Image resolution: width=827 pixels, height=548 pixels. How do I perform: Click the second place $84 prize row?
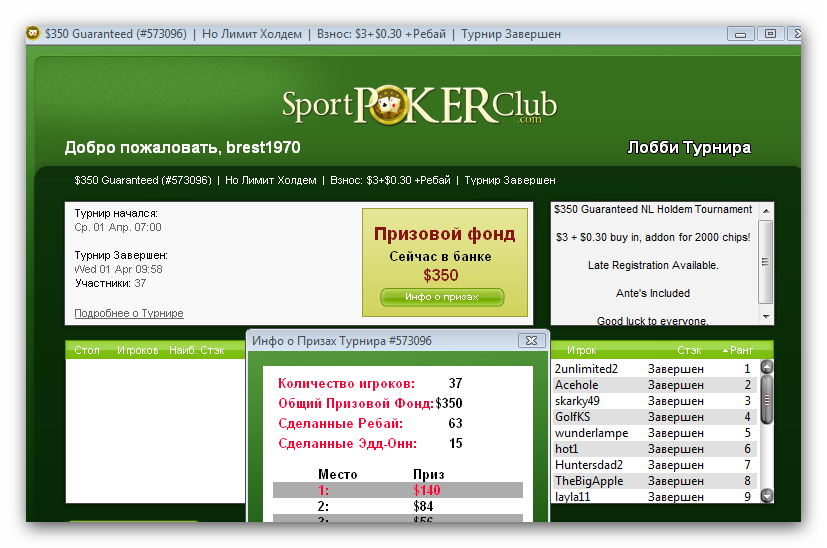point(398,506)
